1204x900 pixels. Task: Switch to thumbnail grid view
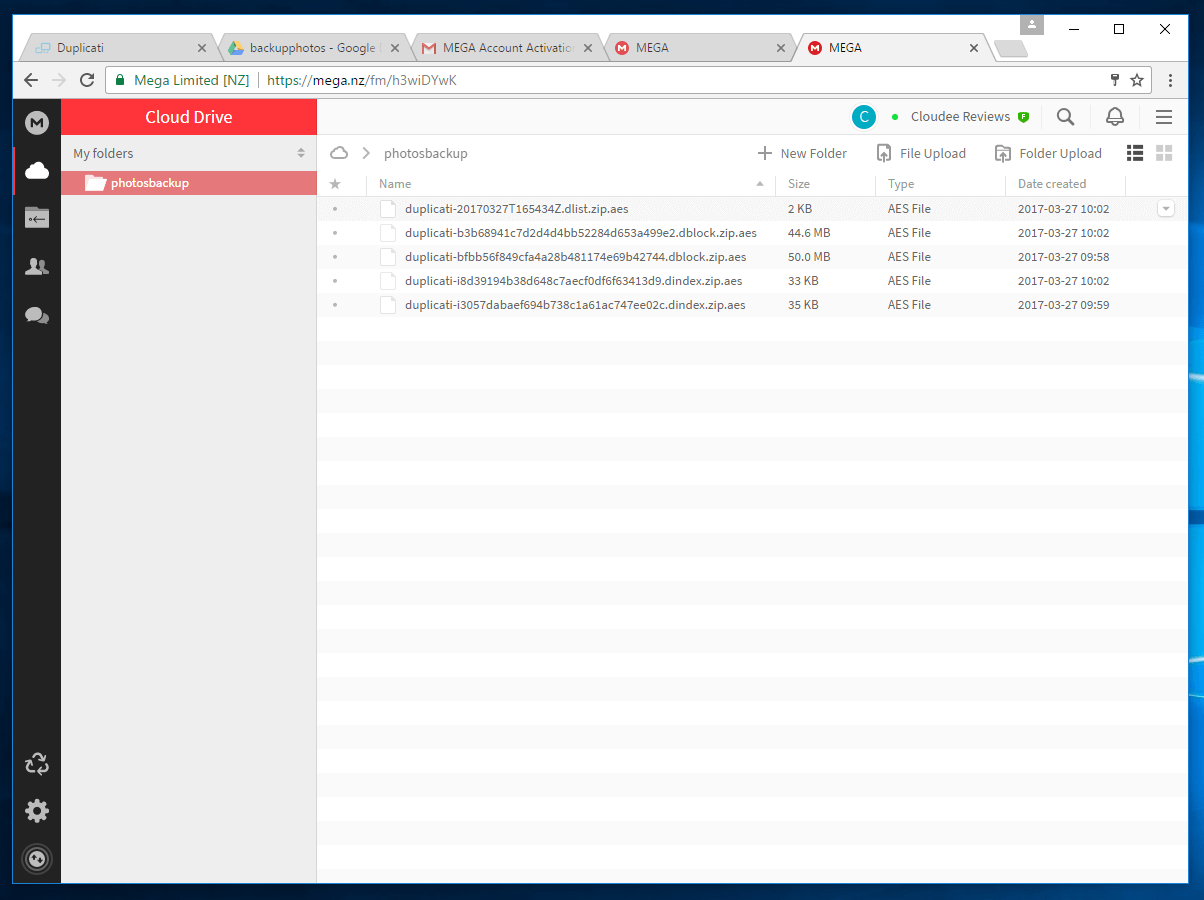[x=1164, y=153]
